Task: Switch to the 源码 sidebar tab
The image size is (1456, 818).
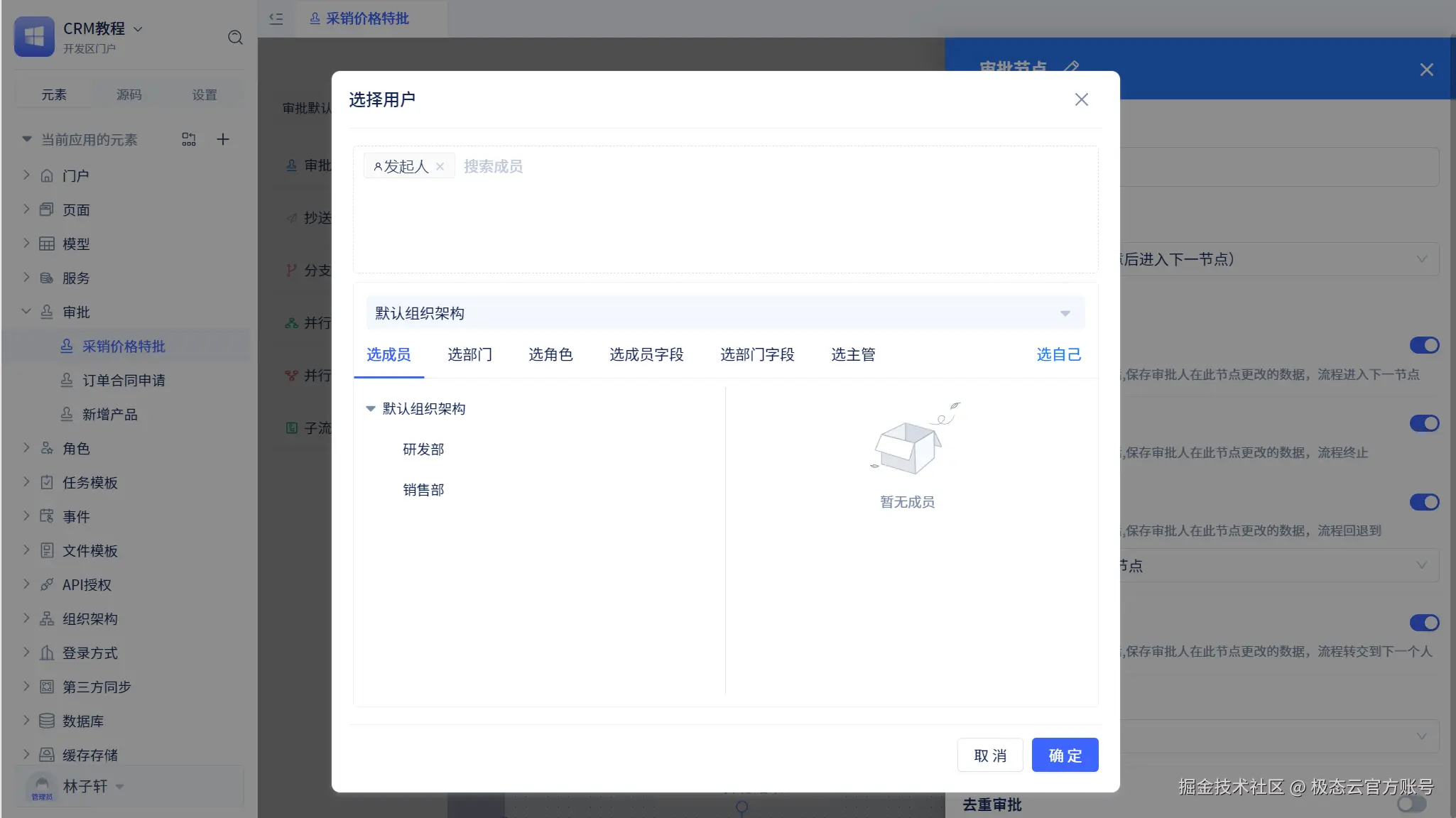Action: coord(129,94)
